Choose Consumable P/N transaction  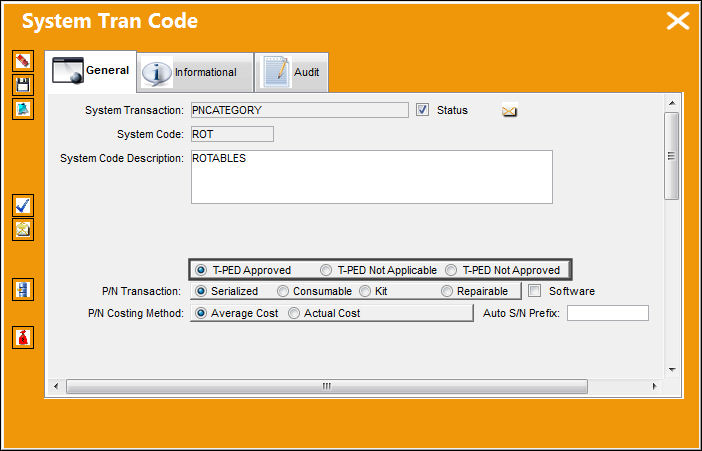point(283,291)
